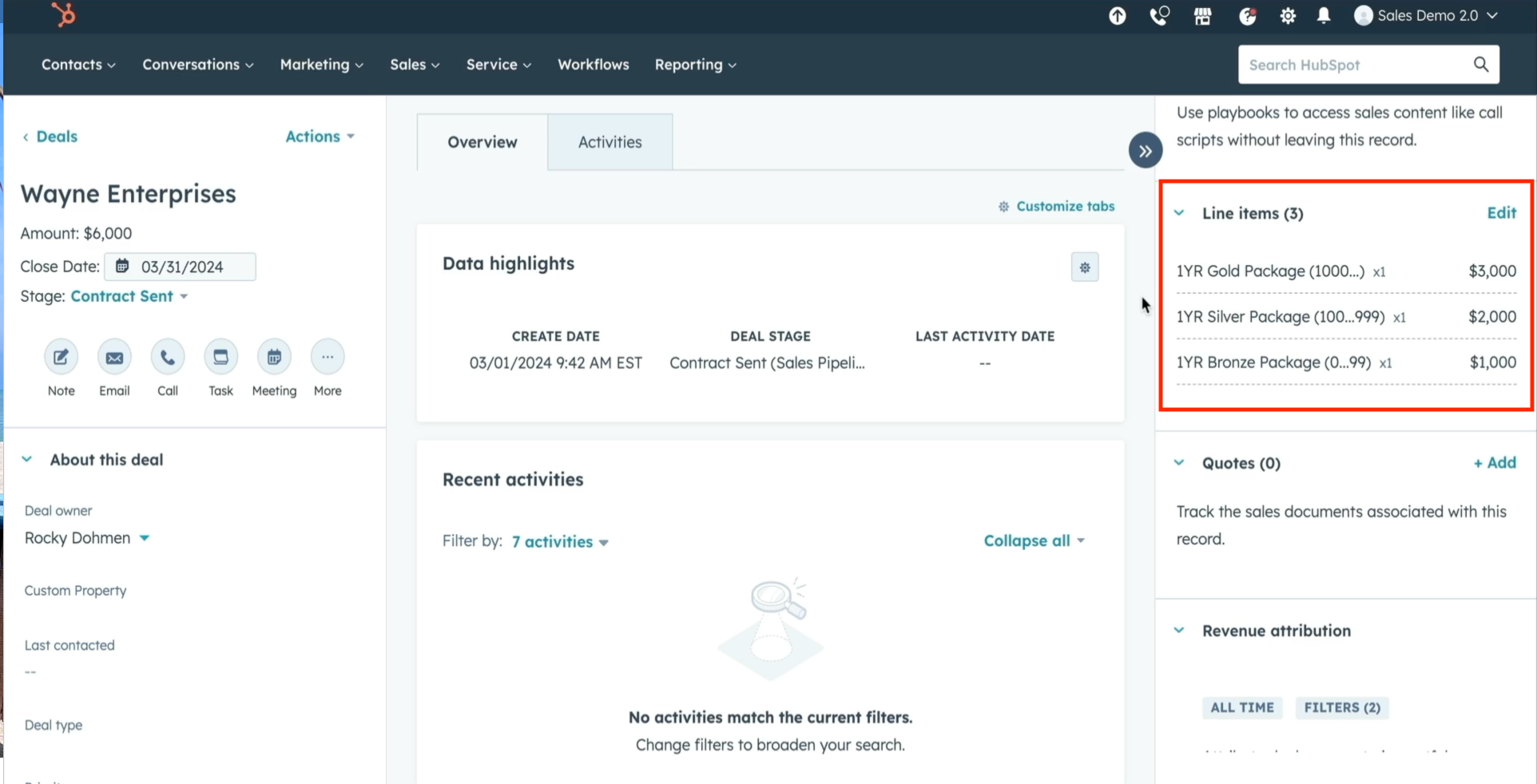The width and height of the screenshot is (1537, 784).
Task: Collapse the right sidebar with double-arrow button
Action: point(1145,150)
